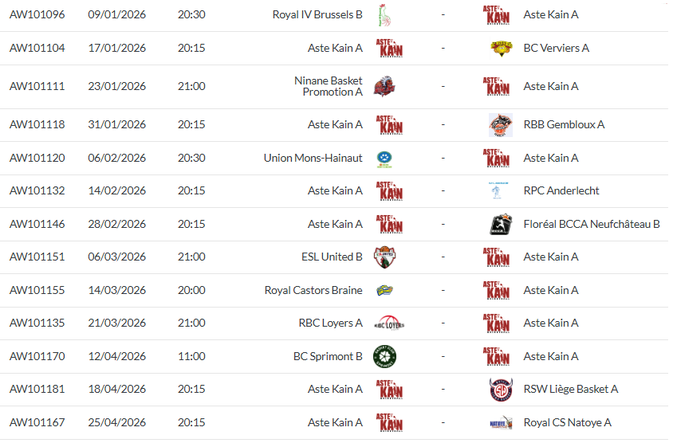Click the Floréal BCCA Neufchâteau B logo
This screenshot has width=677, height=443.
point(500,224)
